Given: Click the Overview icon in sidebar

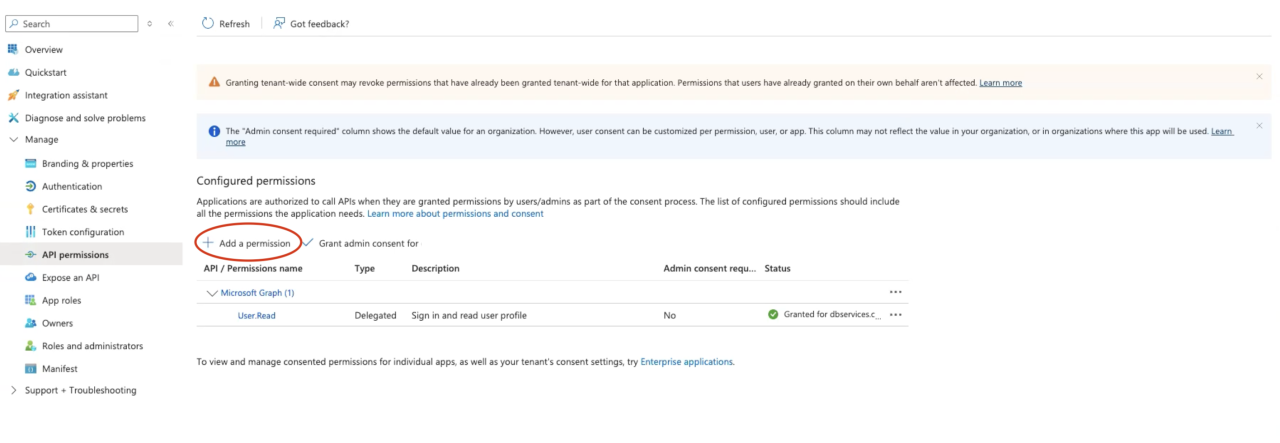Looking at the screenshot, I should (13, 49).
